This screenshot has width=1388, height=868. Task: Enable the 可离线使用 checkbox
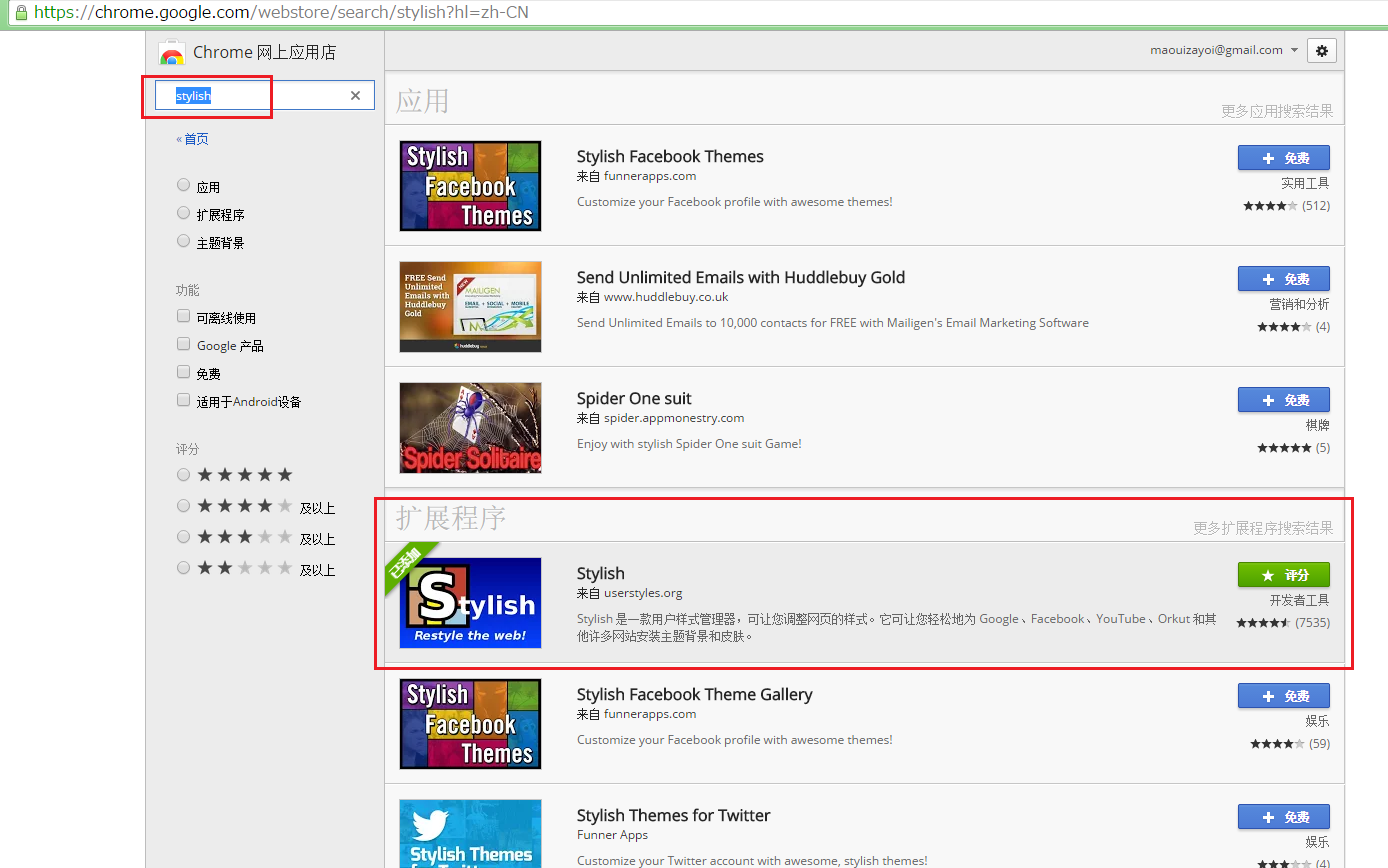pyautogui.click(x=183, y=316)
